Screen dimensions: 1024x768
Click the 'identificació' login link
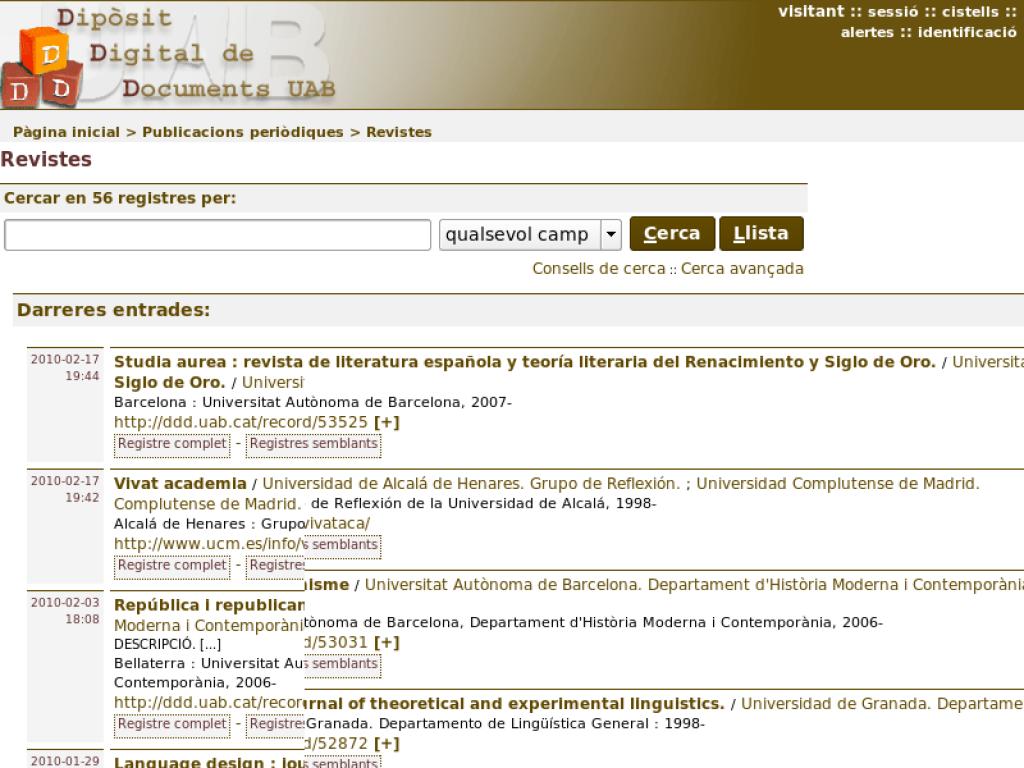[x=967, y=32]
